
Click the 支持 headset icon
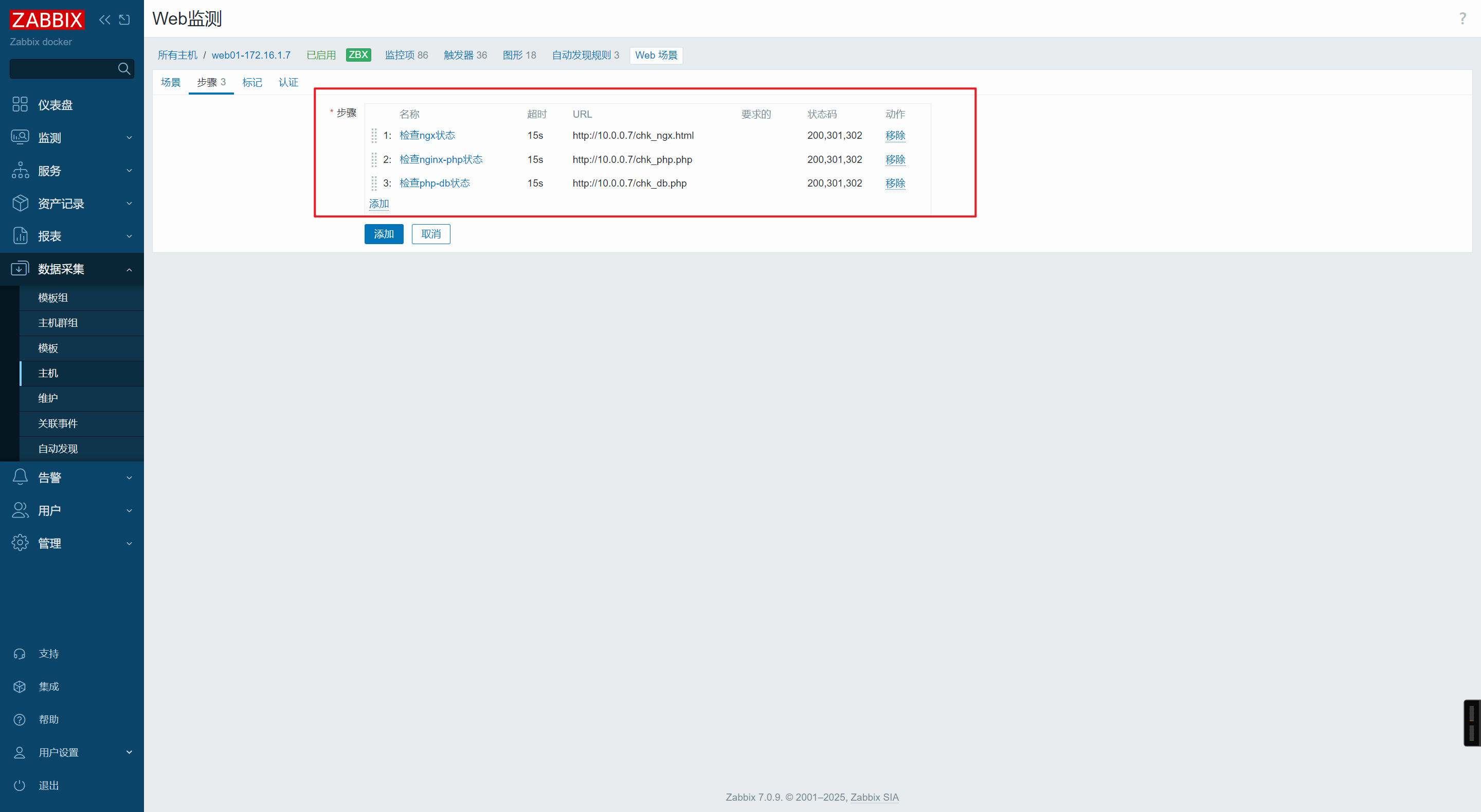click(20, 654)
